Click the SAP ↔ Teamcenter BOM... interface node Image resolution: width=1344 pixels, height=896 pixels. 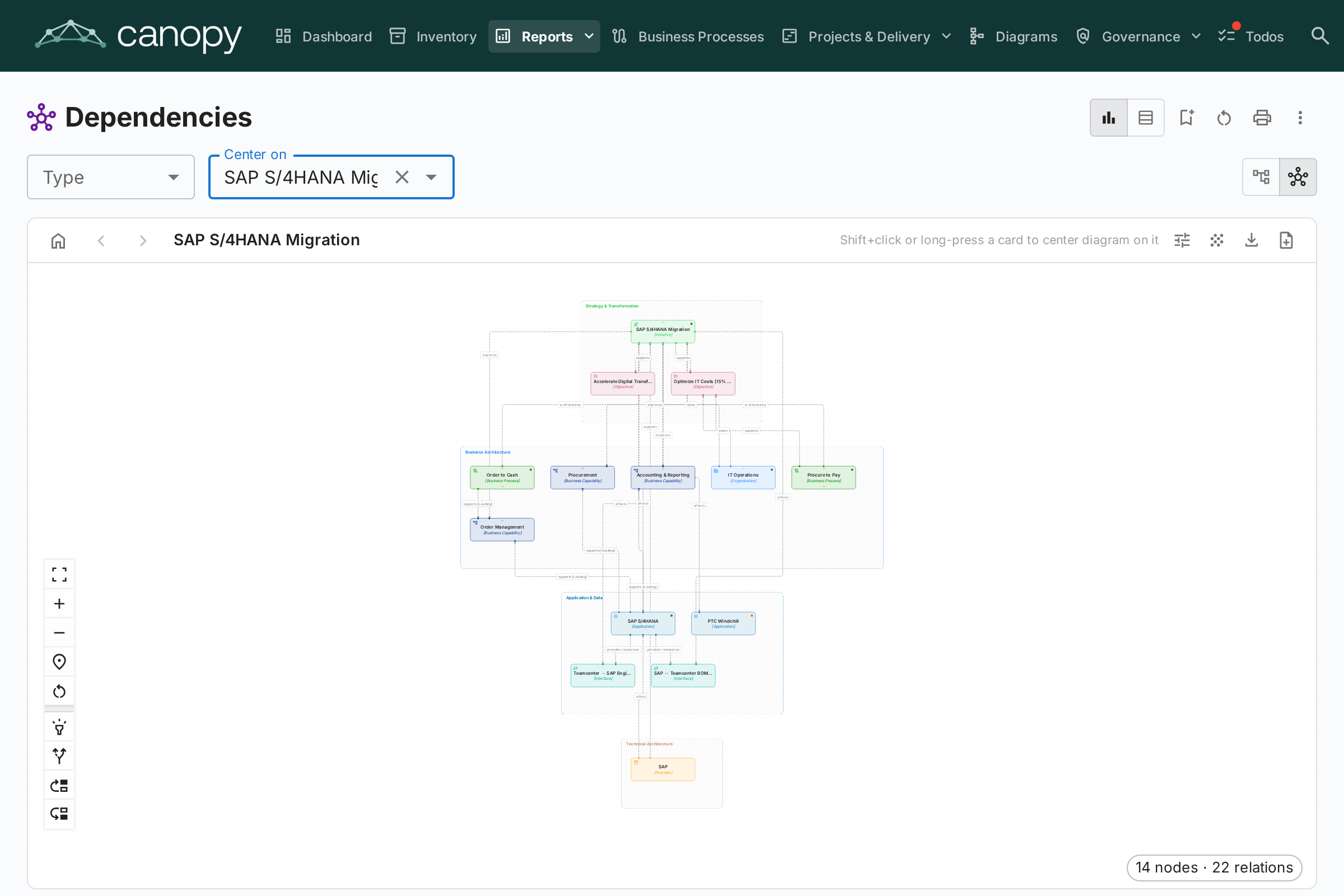[683, 675]
